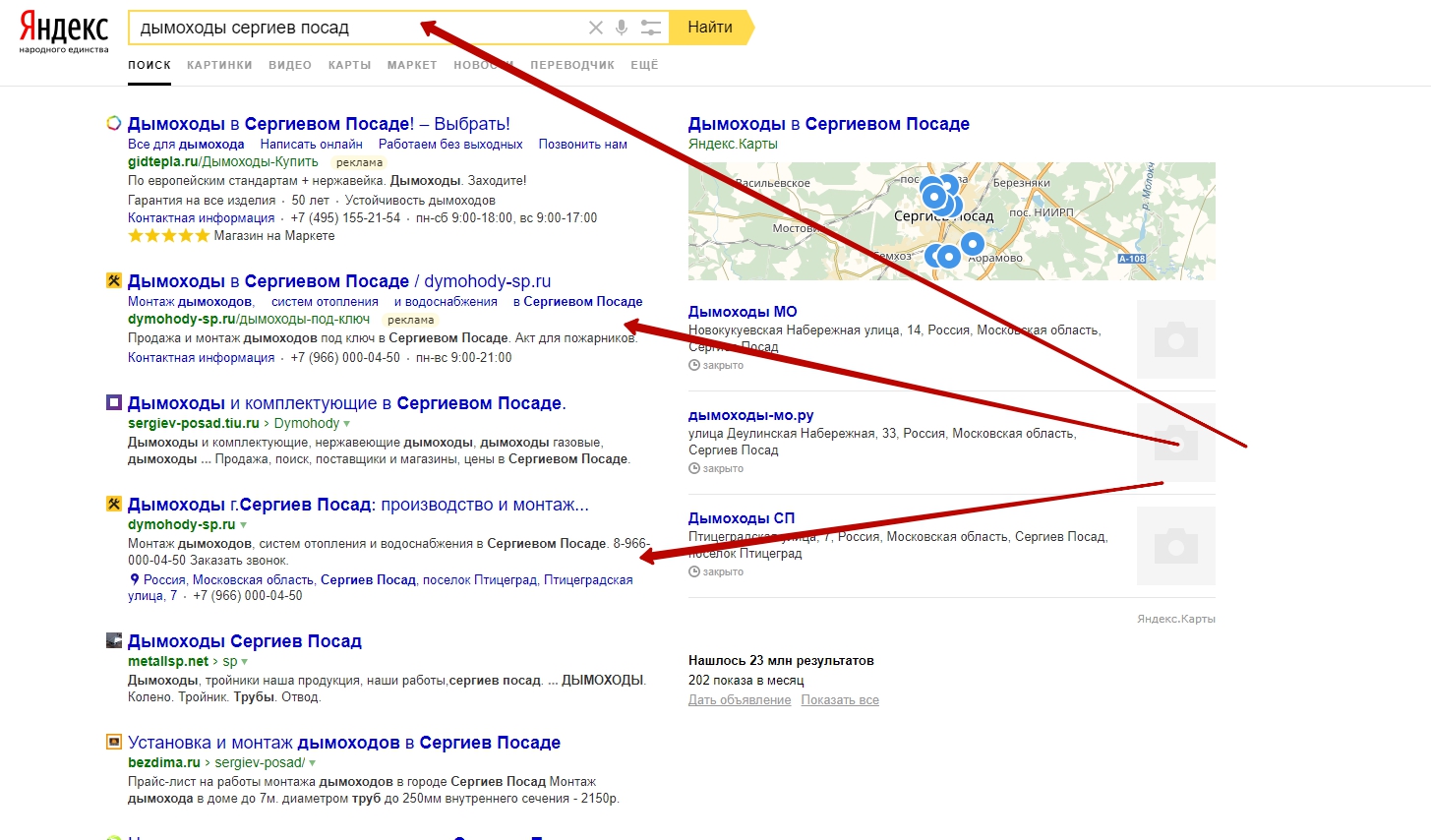Open Птицеградская улица address link

point(381,587)
